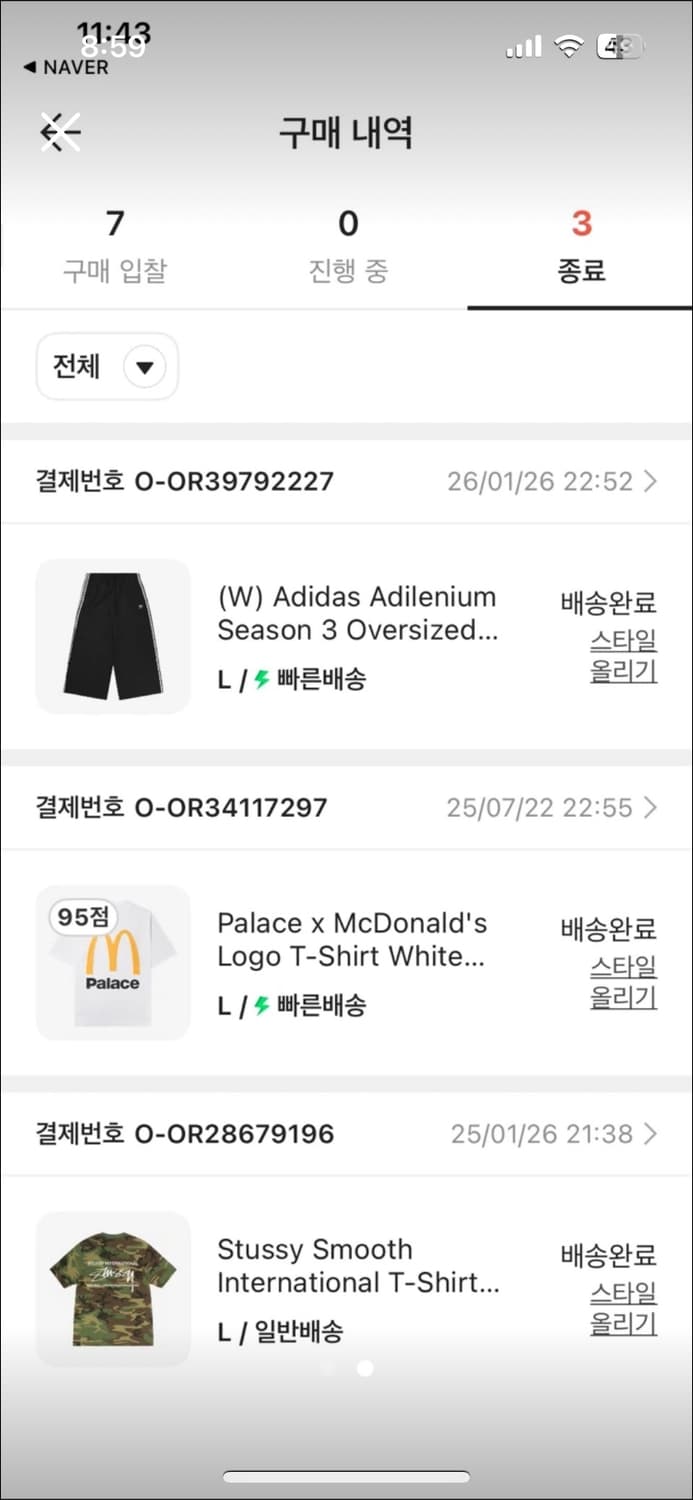Tap the first page indicator dot
Image resolution: width=693 pixels, height=1500 pixels.
click(x=328, y=1369)
